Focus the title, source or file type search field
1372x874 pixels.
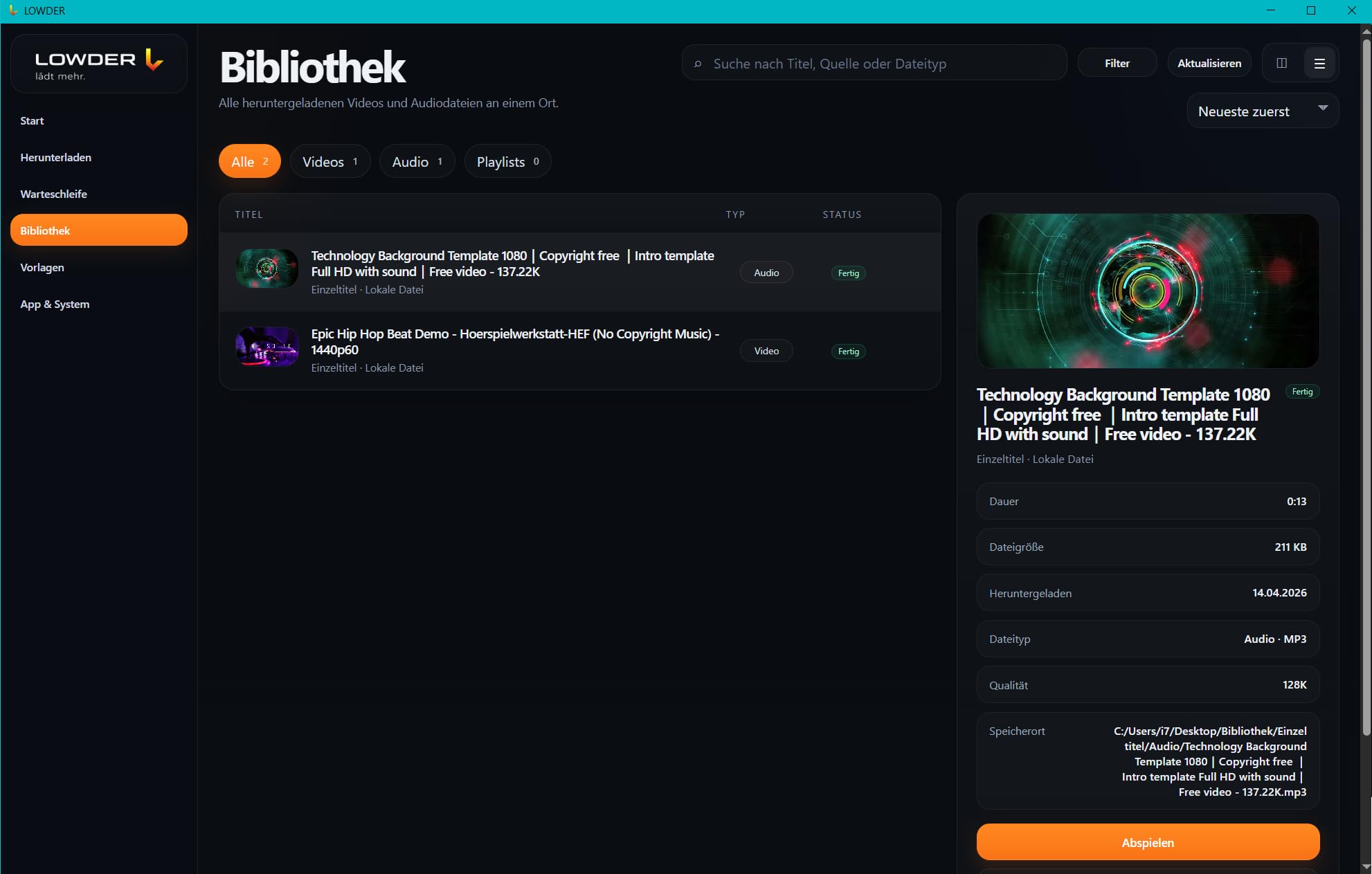coord(874,64)
